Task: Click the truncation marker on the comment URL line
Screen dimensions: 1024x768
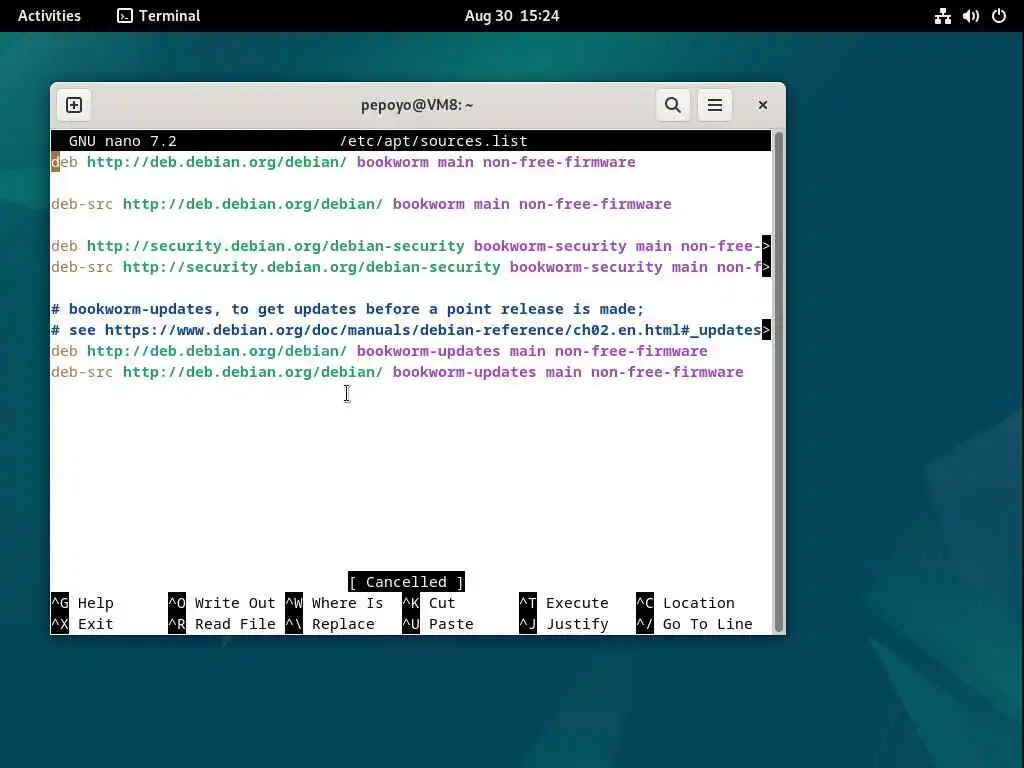Action: 766,330
